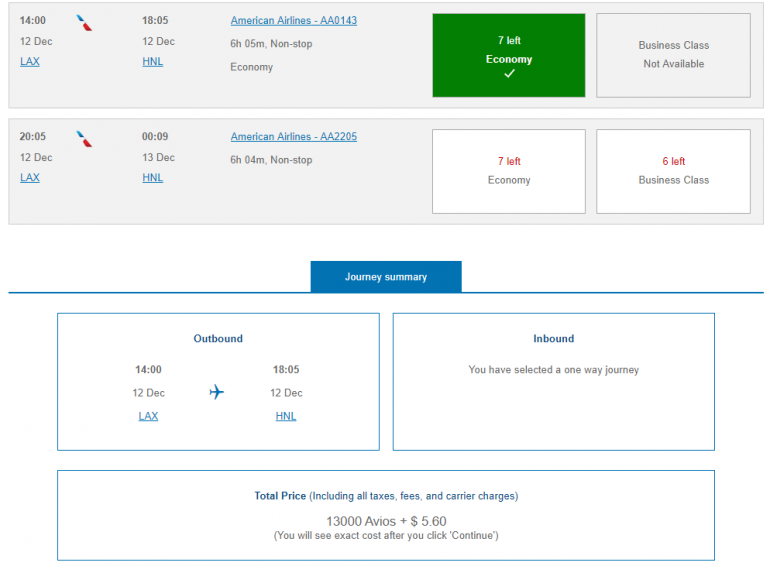Open LAX link in Outbound summary box

click(x=148, y=416)
